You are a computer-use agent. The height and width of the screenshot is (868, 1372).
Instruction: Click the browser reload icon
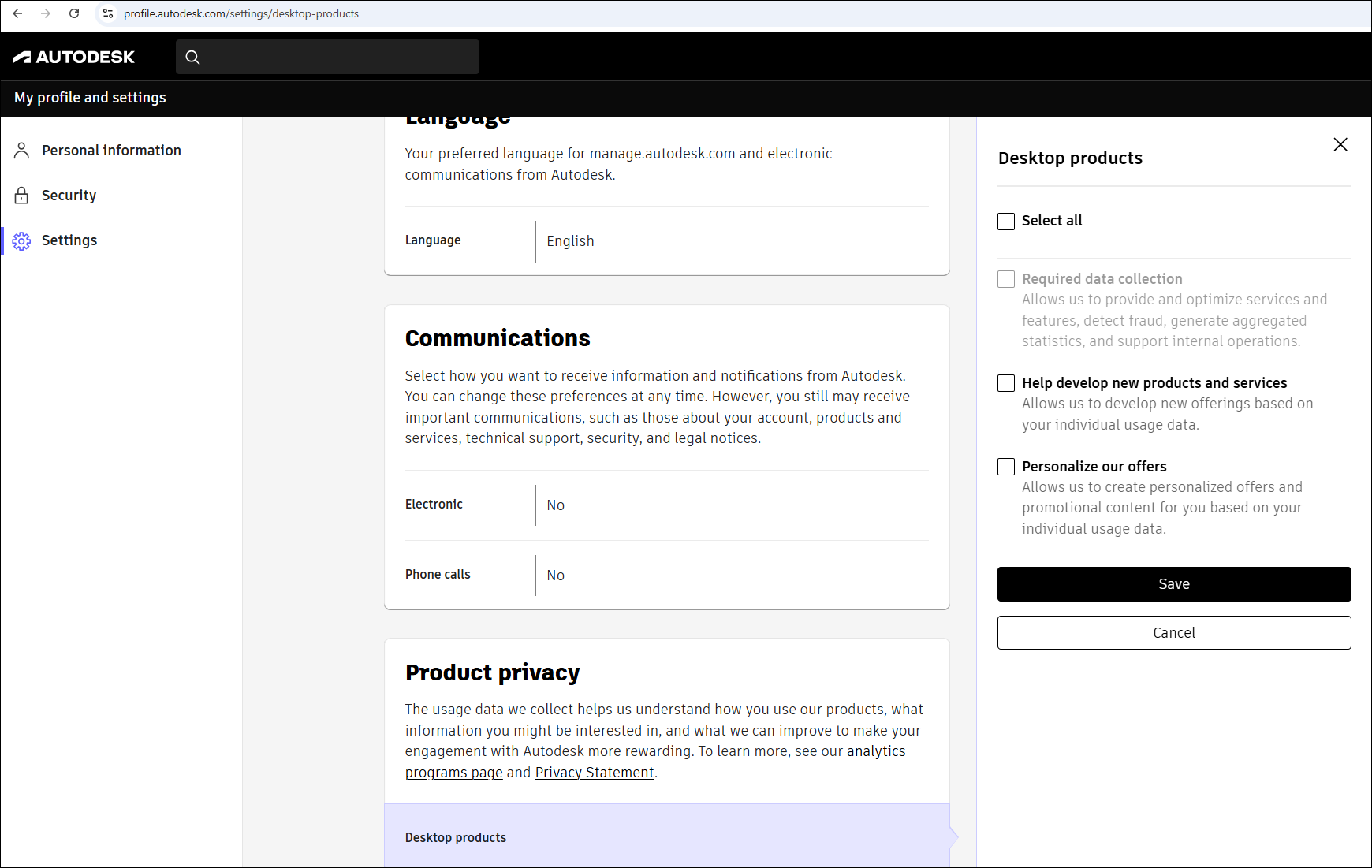(x=74, y=13)
